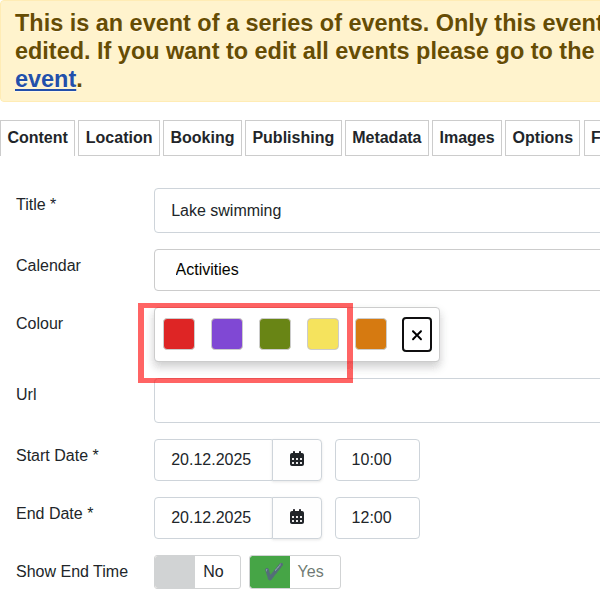Choose the orange colour swatch
Image resolution: width=600 pixels, height=600 pixels.
click(x=371, y=334)
